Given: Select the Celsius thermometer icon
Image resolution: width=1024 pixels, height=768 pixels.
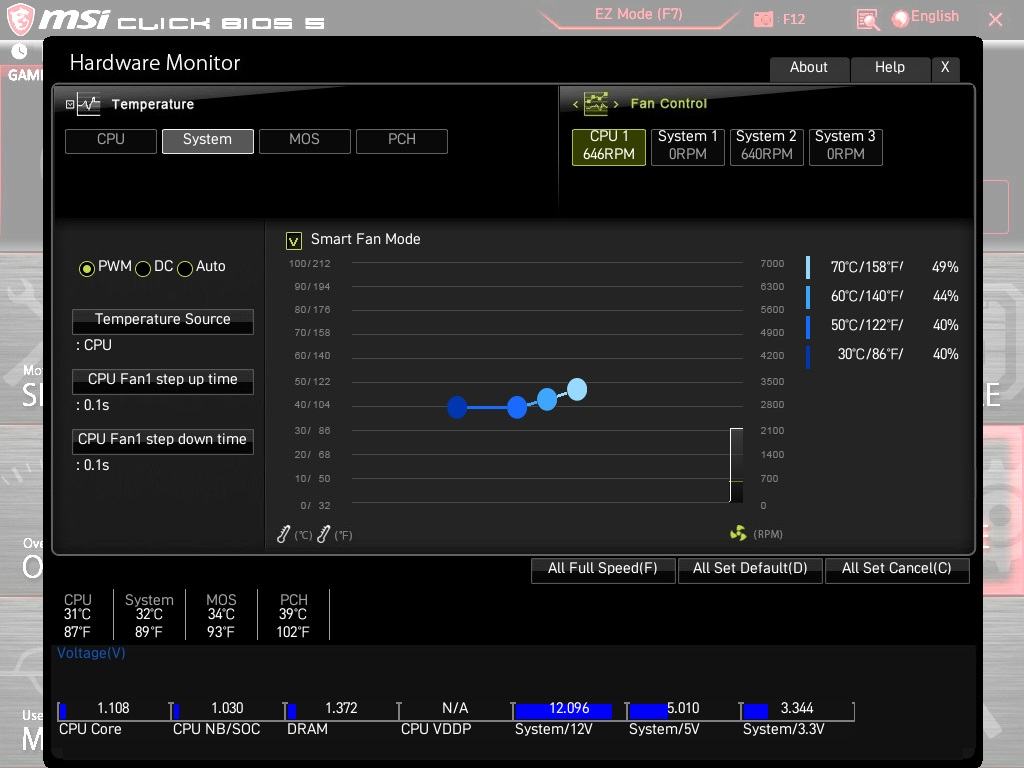Looking at the screenshot, I should pos(283,534).
